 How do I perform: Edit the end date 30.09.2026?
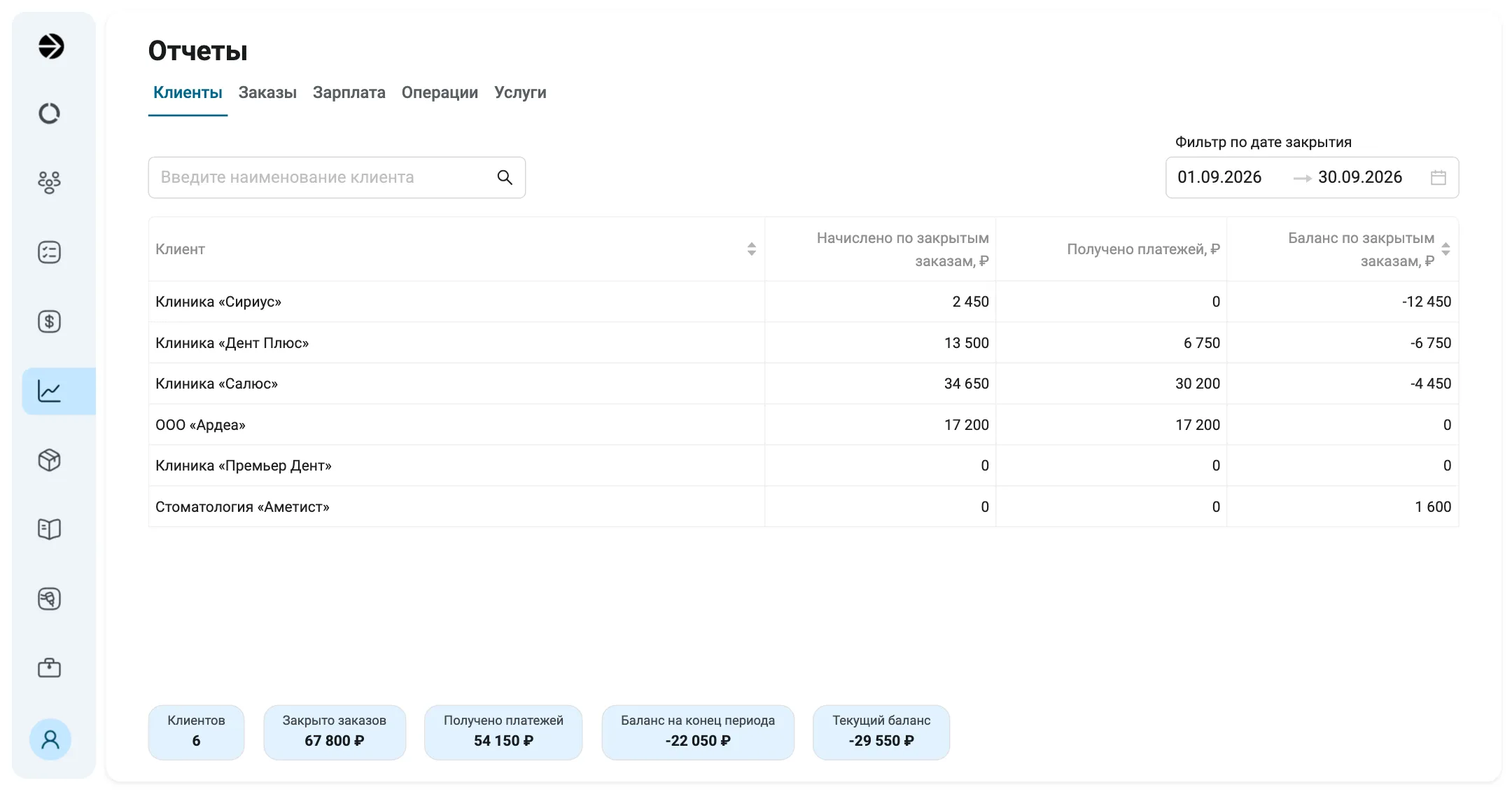tap(1360, 177)
